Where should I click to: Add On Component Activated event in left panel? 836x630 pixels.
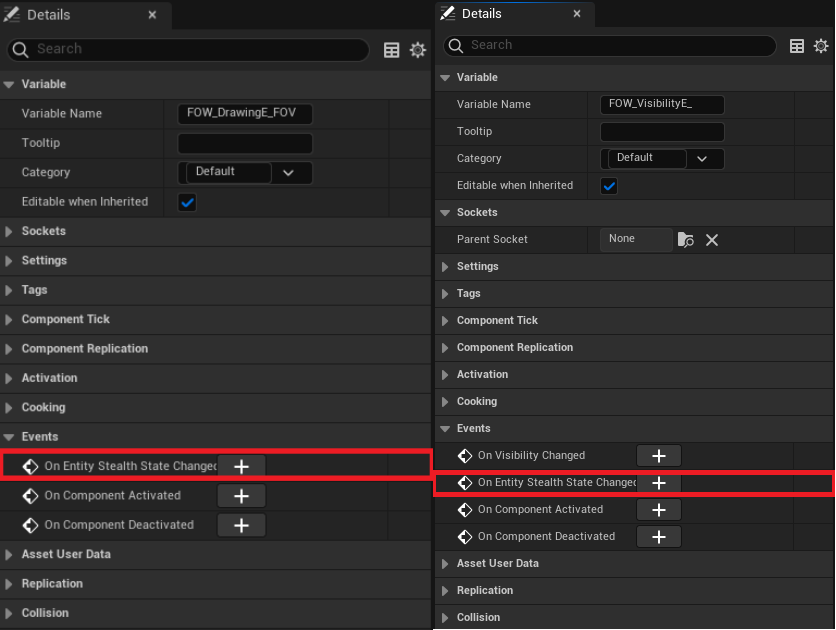point(242,496)
